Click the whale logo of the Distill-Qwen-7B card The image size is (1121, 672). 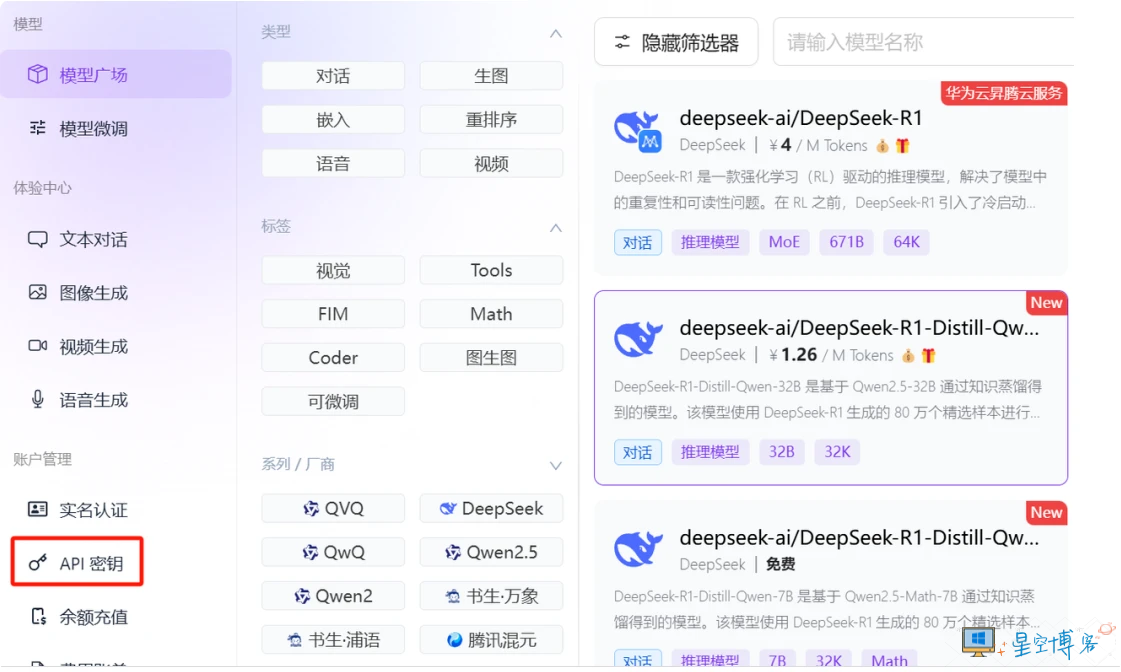[x=638, y=548]
